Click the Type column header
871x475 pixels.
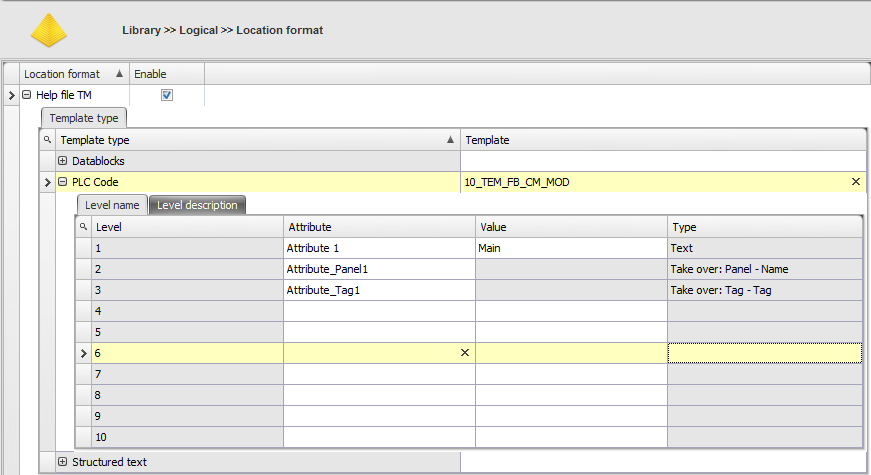(x=765, y=227)
